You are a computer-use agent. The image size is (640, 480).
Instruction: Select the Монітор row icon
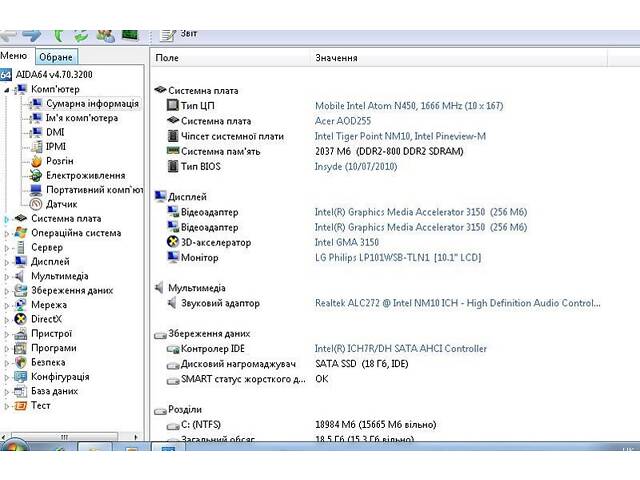click(173, 257)
